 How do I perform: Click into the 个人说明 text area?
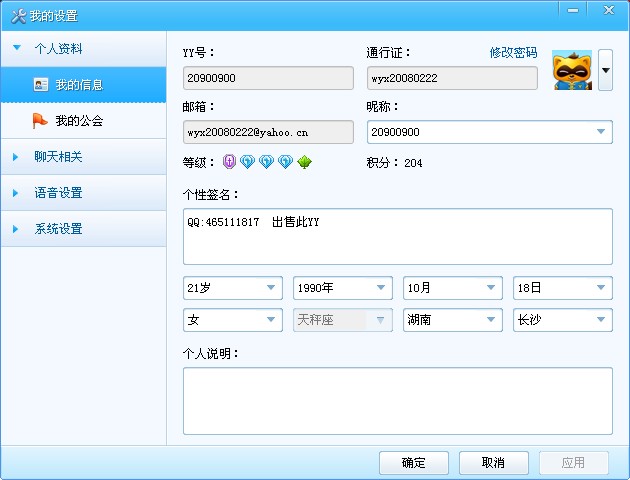tap(398, 401)
